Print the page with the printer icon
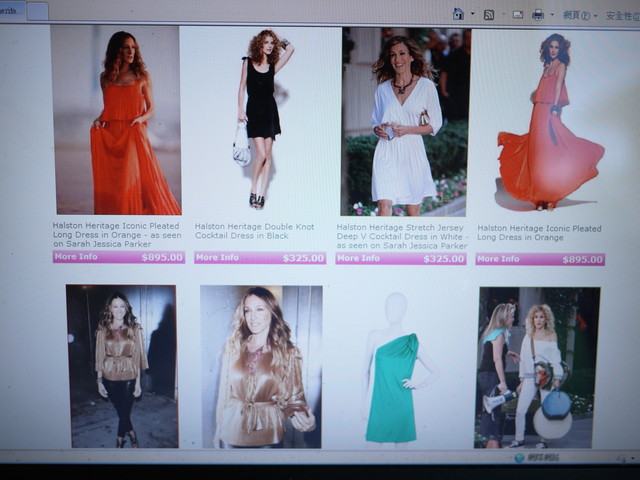The width and height of the screenshot is (640, 480). point(538,16)
